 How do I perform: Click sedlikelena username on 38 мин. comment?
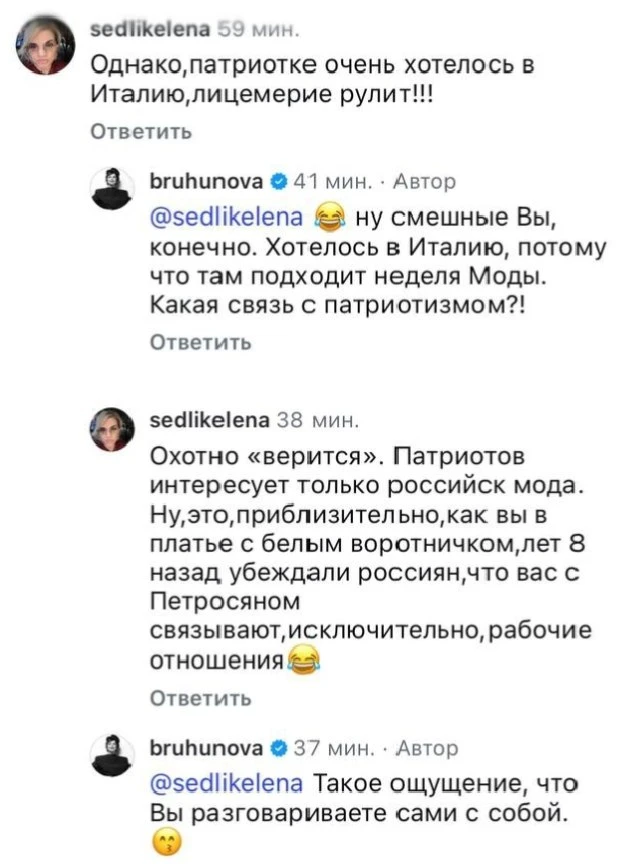(x=210, y=420)
